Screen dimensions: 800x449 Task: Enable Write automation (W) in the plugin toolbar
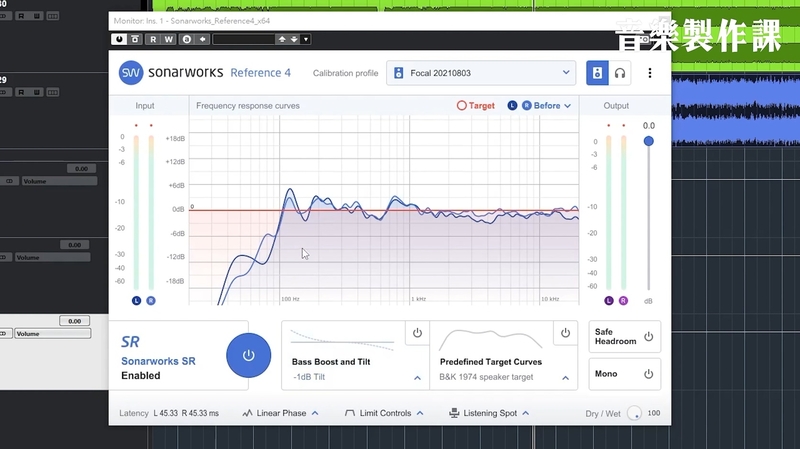pyautogui.click(x=168, y=39)
